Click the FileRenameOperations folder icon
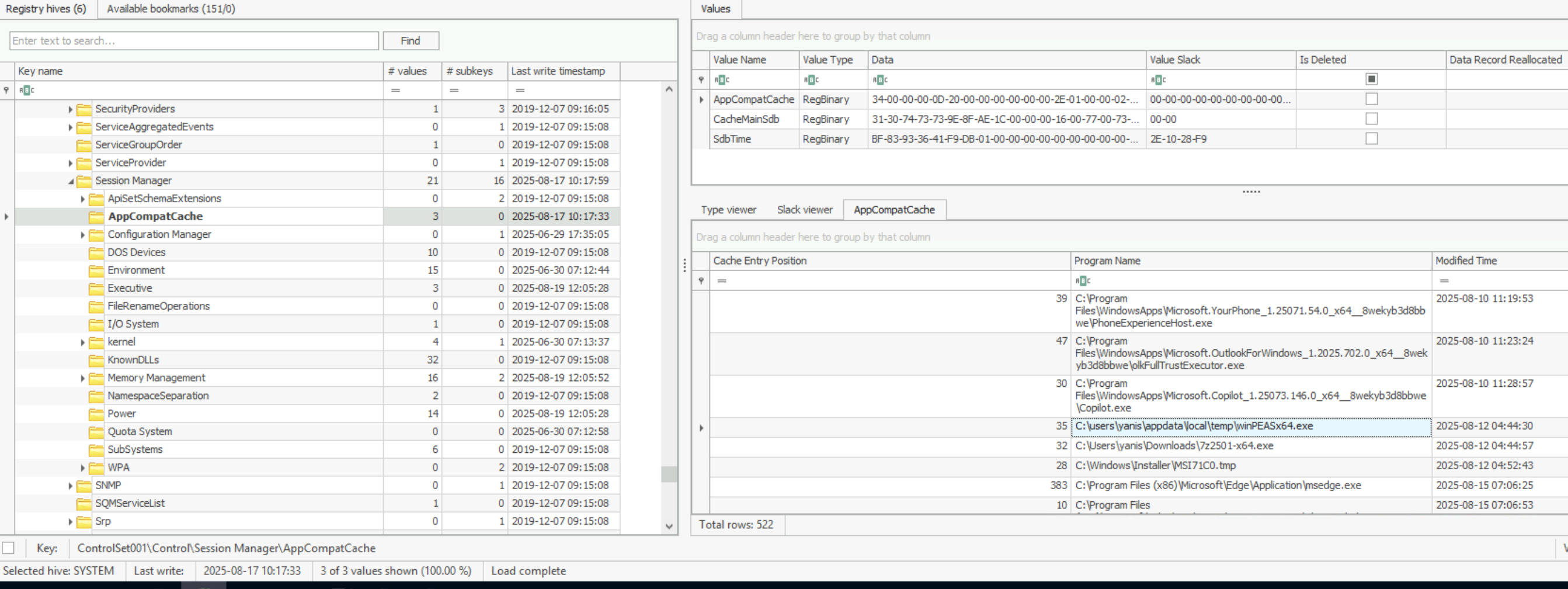Image resolution: width=1568 pixels, height=589 pixels. 96,306
